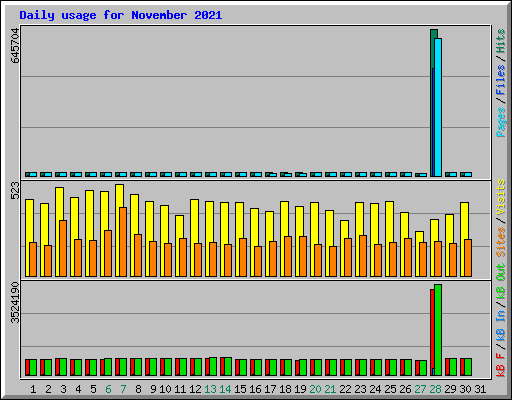Click the chart title 'Daily usage for November 2021'

click(x=121, y=15)
